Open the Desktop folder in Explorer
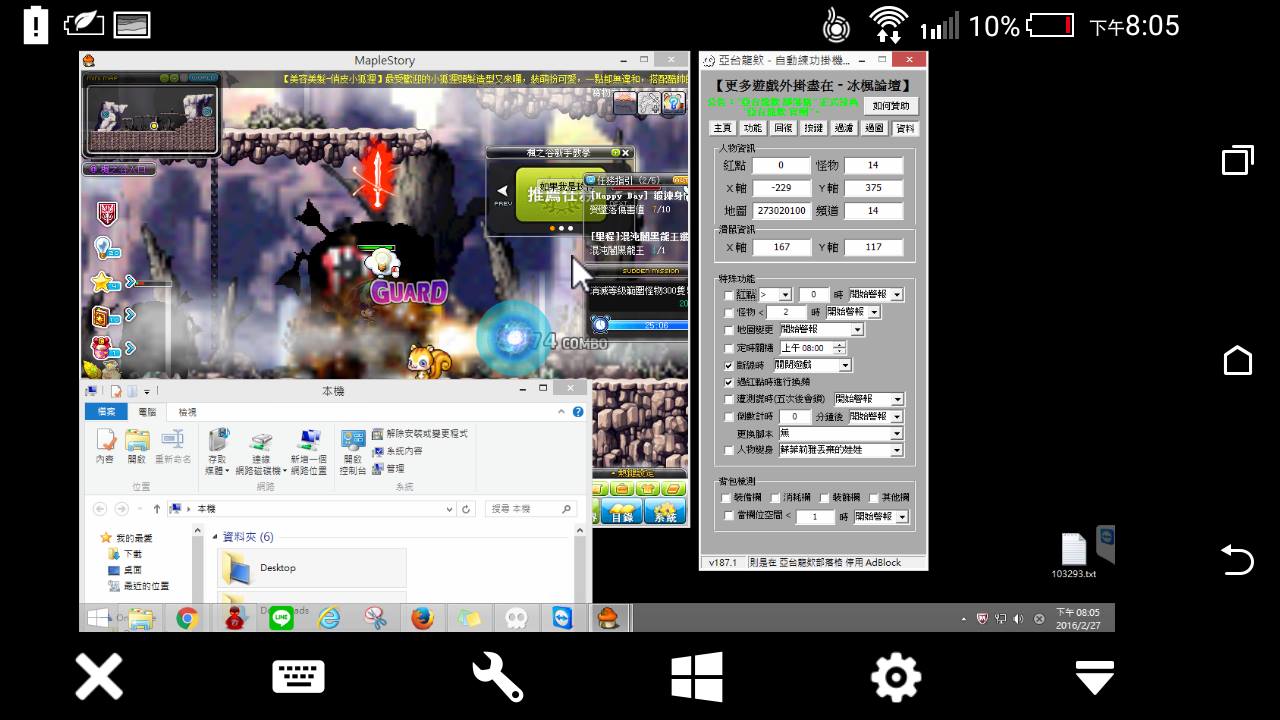The width and height of the screenshot is (1280, 720). click(x=312, y=567)
